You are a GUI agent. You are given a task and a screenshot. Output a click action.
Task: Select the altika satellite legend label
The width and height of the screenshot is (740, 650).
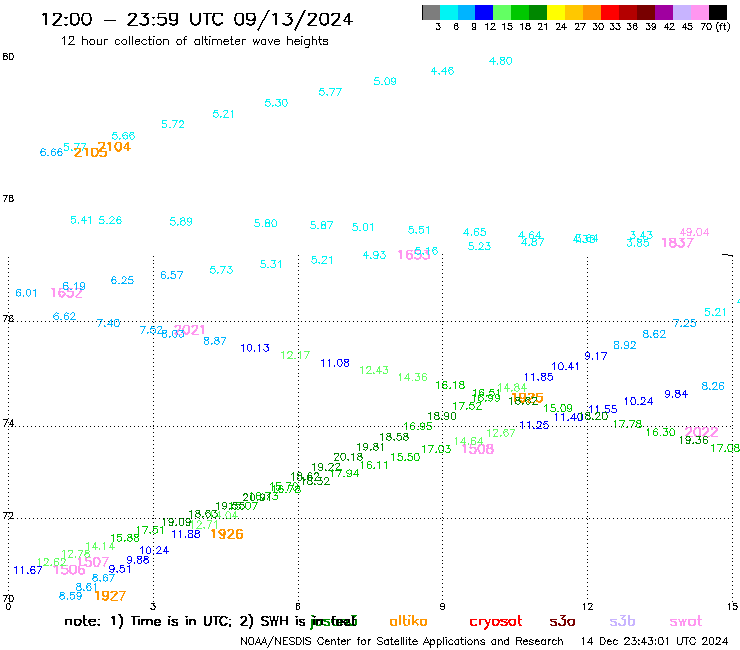408,621
